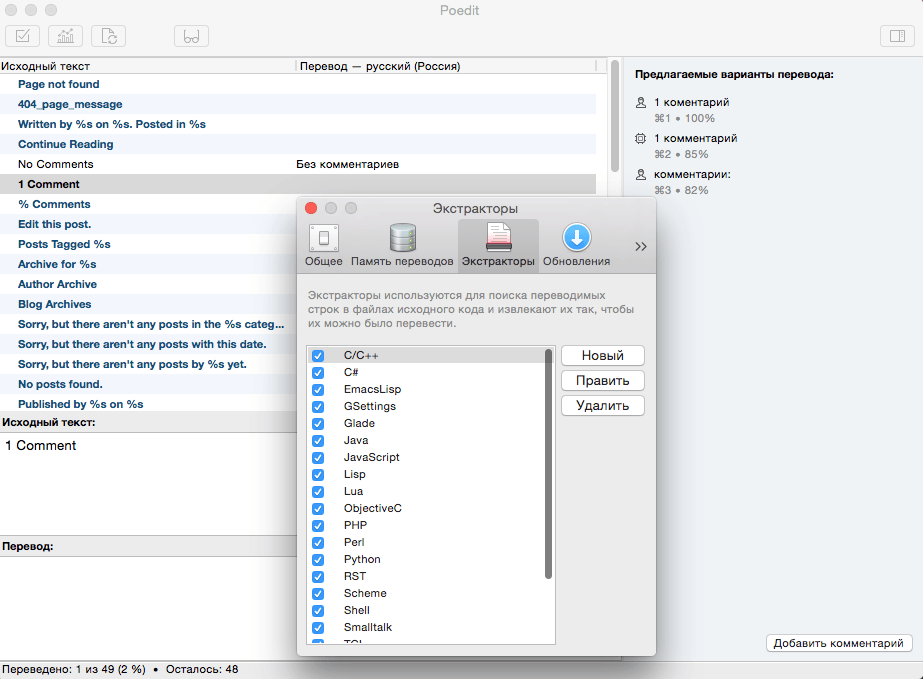Uncheck the Python extractor

pyautogui.click(x=318, y=560)
